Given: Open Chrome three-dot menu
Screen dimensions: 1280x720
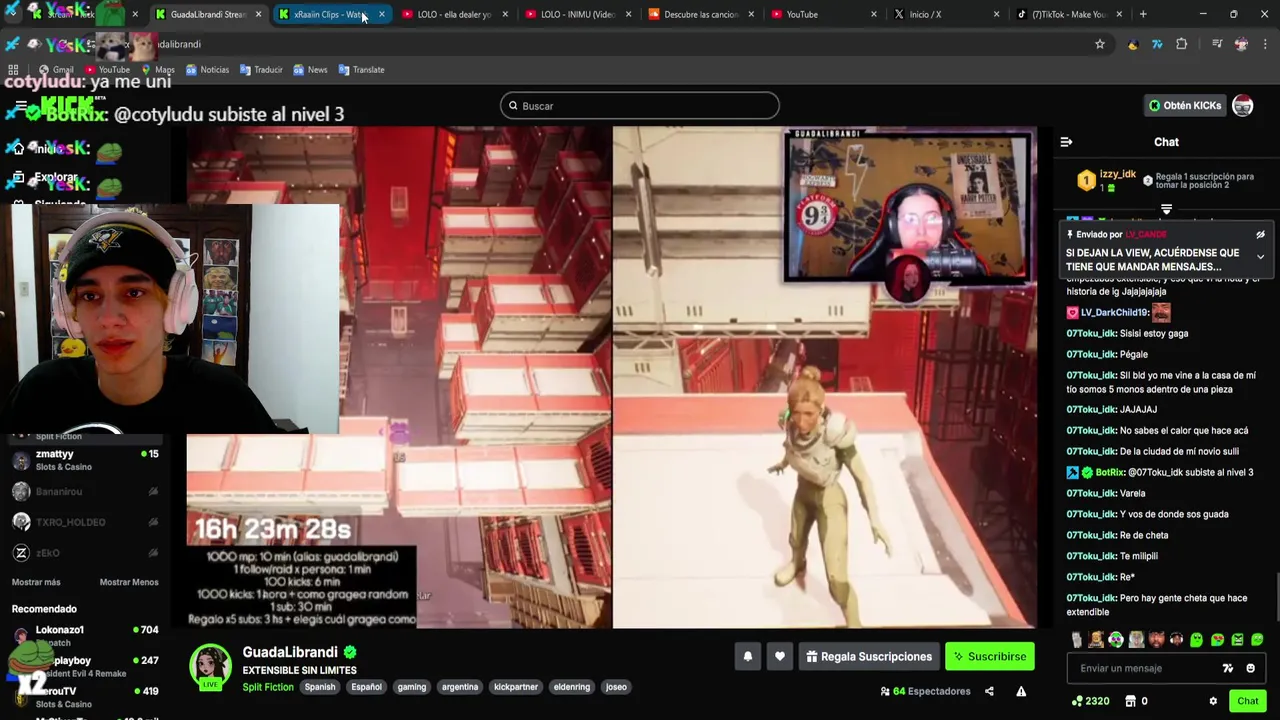Looking at the screenshot, I should (x=1265, y=44).
